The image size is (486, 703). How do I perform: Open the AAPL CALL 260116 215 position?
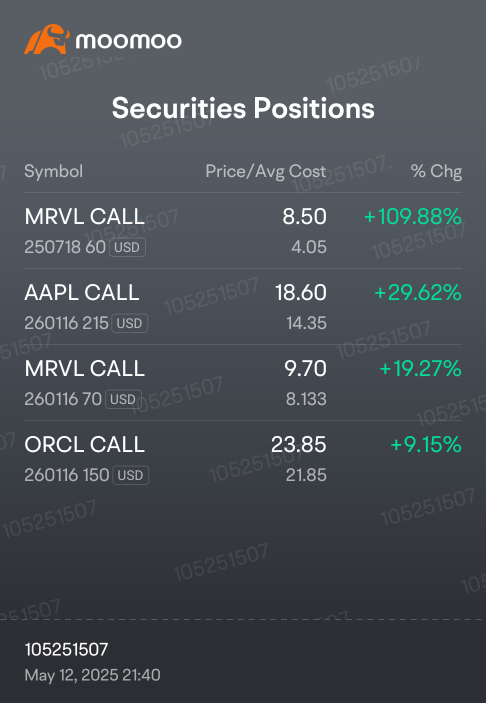(x=243, y=307)
